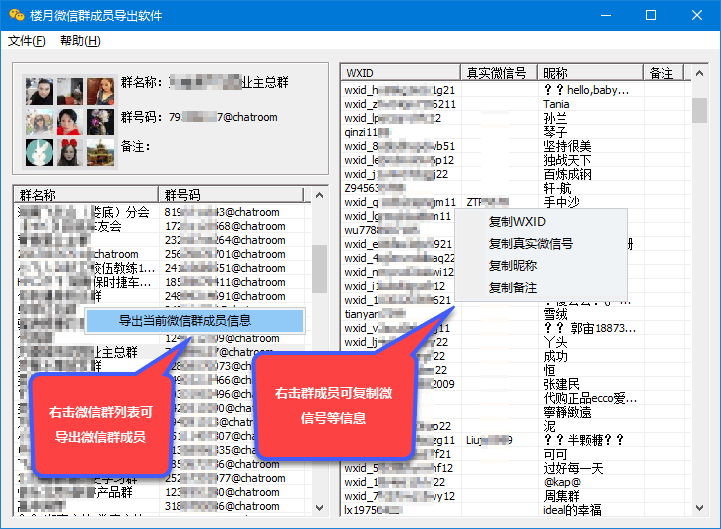This screenshot has width=721, height=529.
Task: Choose 复制备注 from context menu
Action: tap(513, 288)
